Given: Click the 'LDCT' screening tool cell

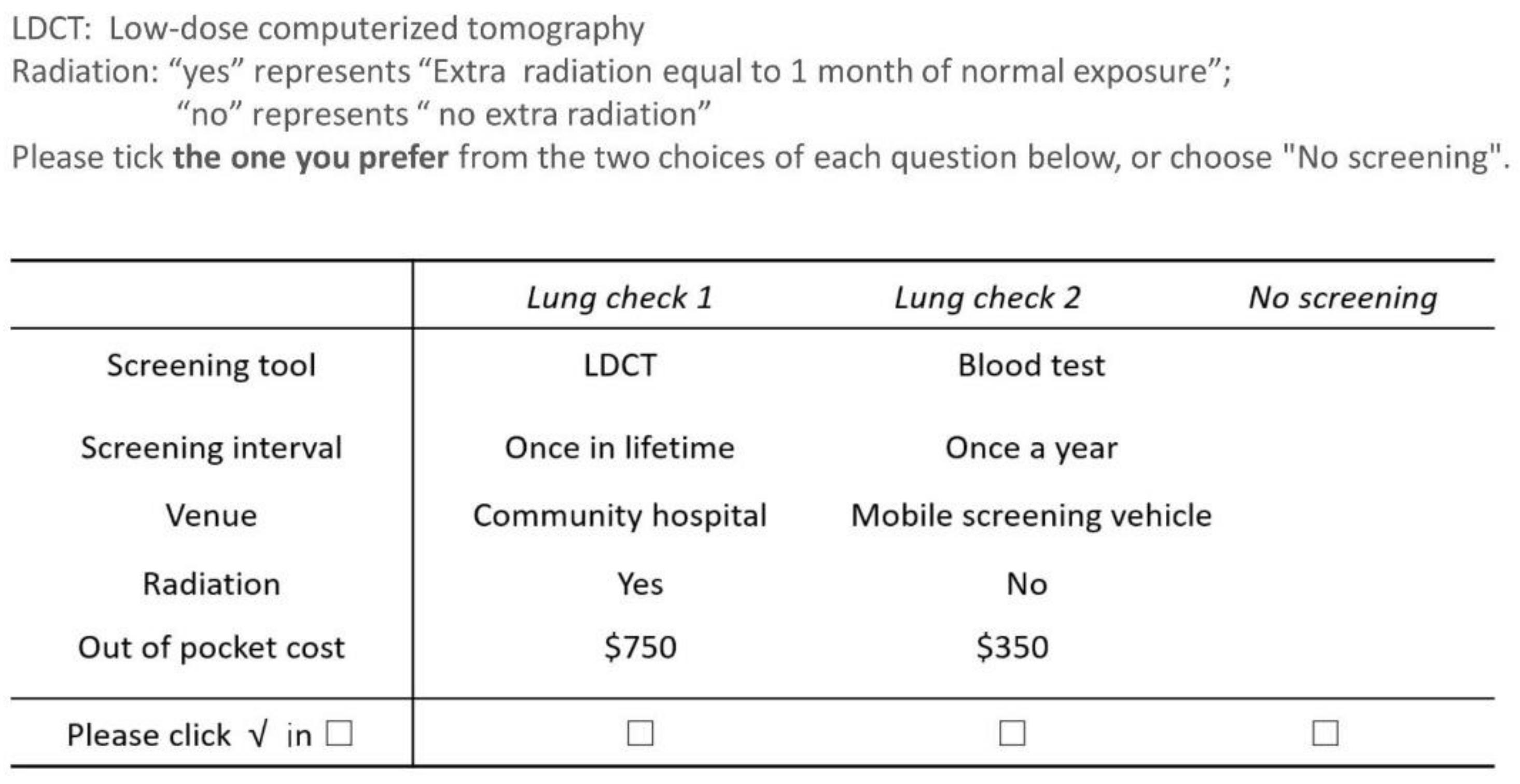Looking at the screenshot, I should tap(620, 365).
